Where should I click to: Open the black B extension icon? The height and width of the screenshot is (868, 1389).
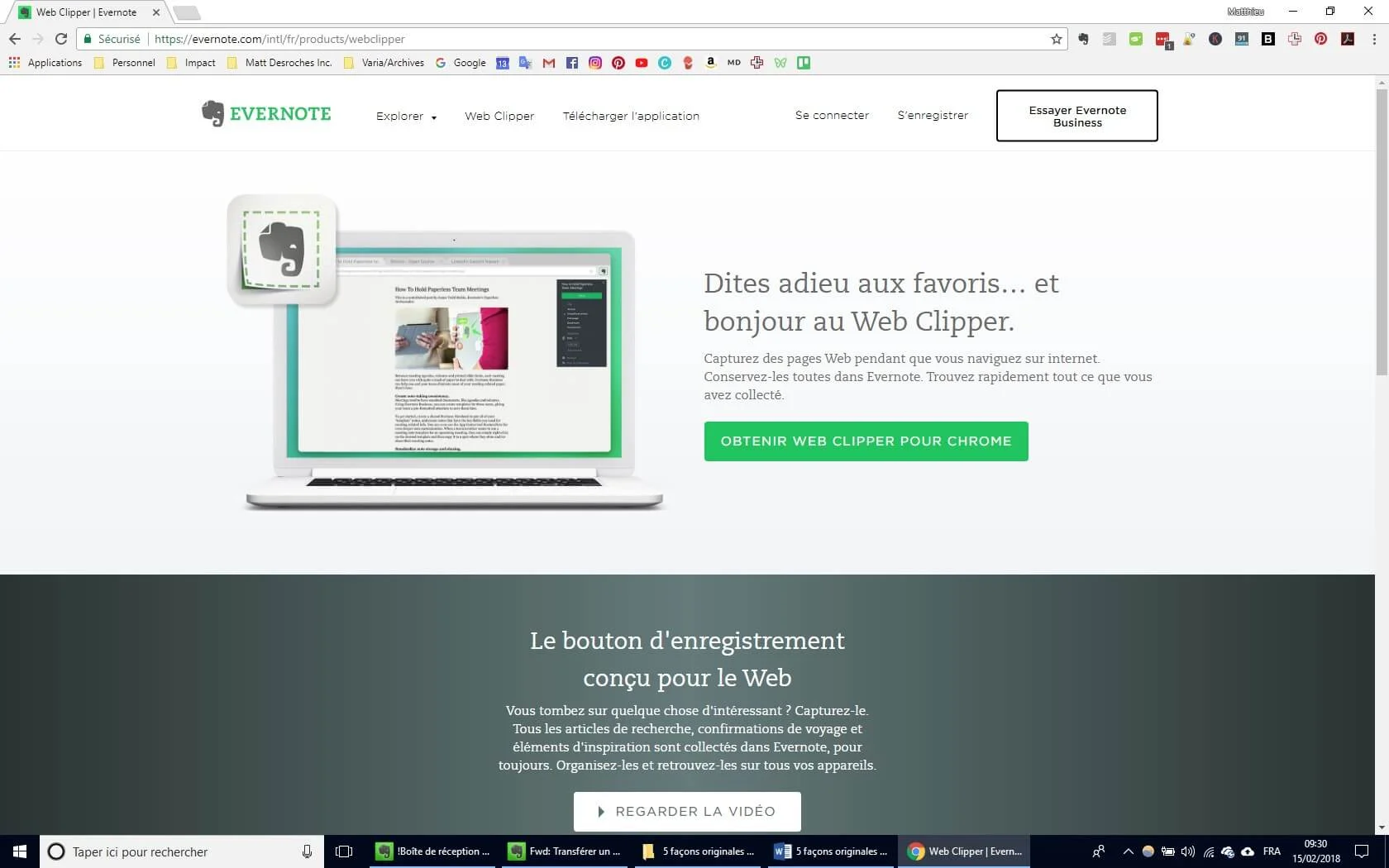pyautogui.click(x=1268, y=39)
